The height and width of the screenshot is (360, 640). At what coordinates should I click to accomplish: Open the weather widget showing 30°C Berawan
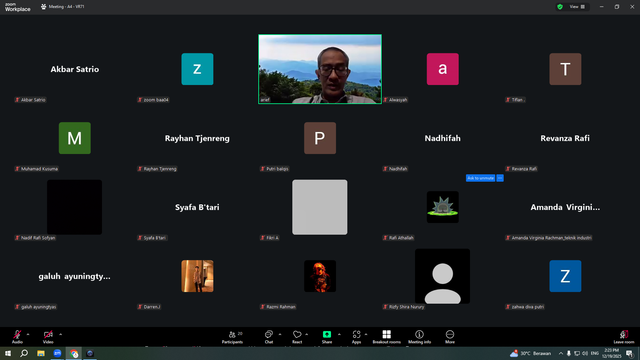(530, 353)
